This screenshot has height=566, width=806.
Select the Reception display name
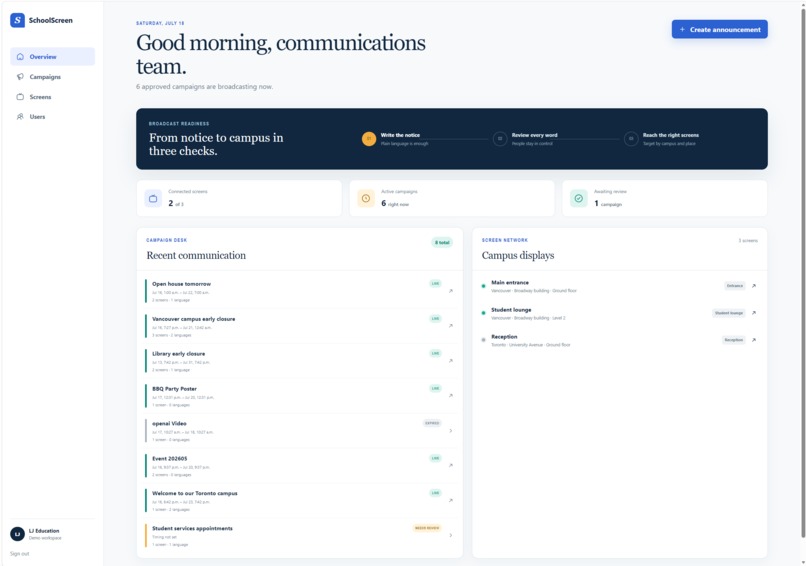coord(504,337)
